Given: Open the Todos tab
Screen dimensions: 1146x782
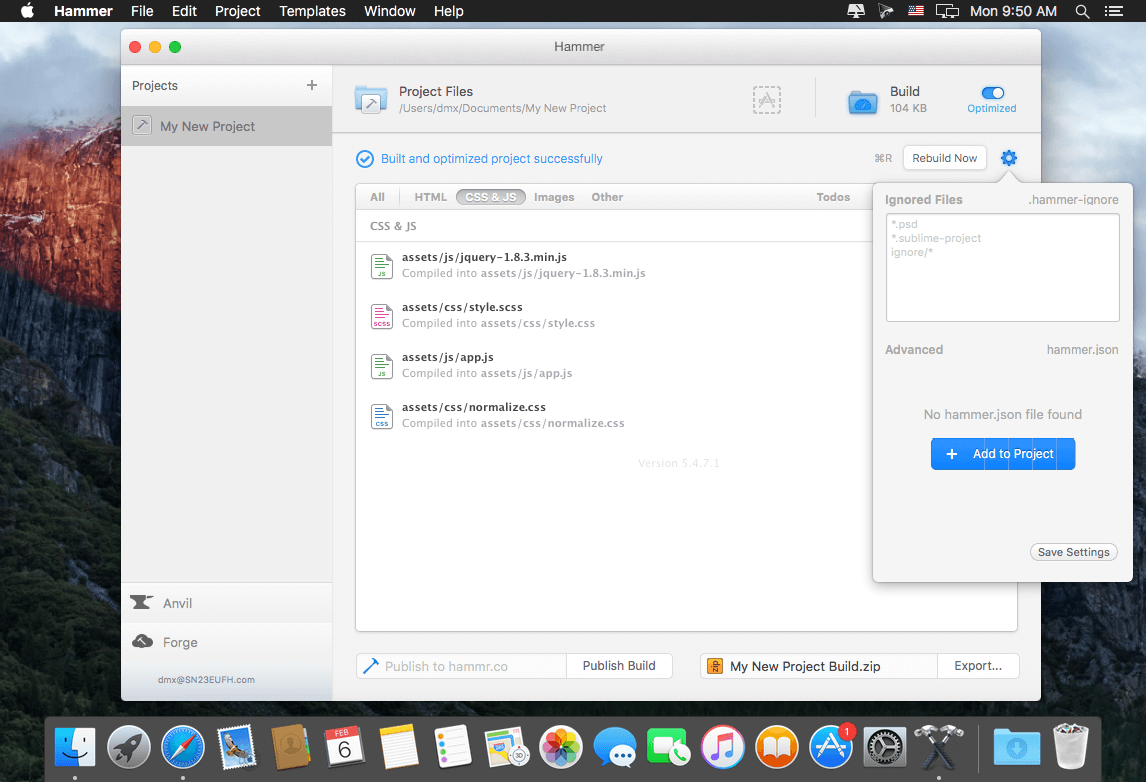Looking at the screenshot, I should click(833, 197).
